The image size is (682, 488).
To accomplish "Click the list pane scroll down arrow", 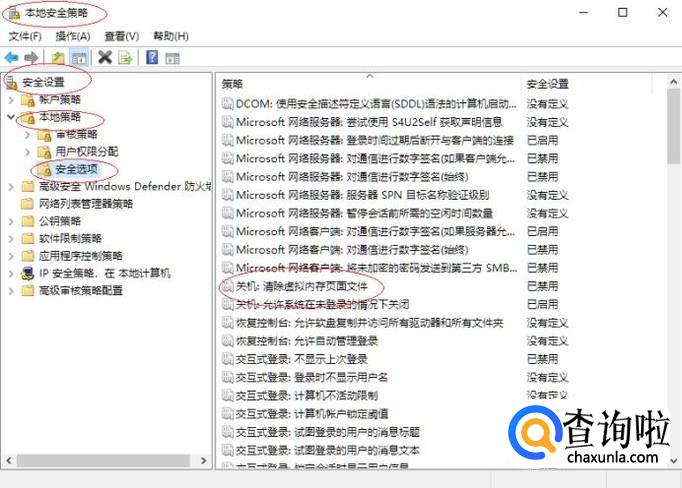I will 673,461.
